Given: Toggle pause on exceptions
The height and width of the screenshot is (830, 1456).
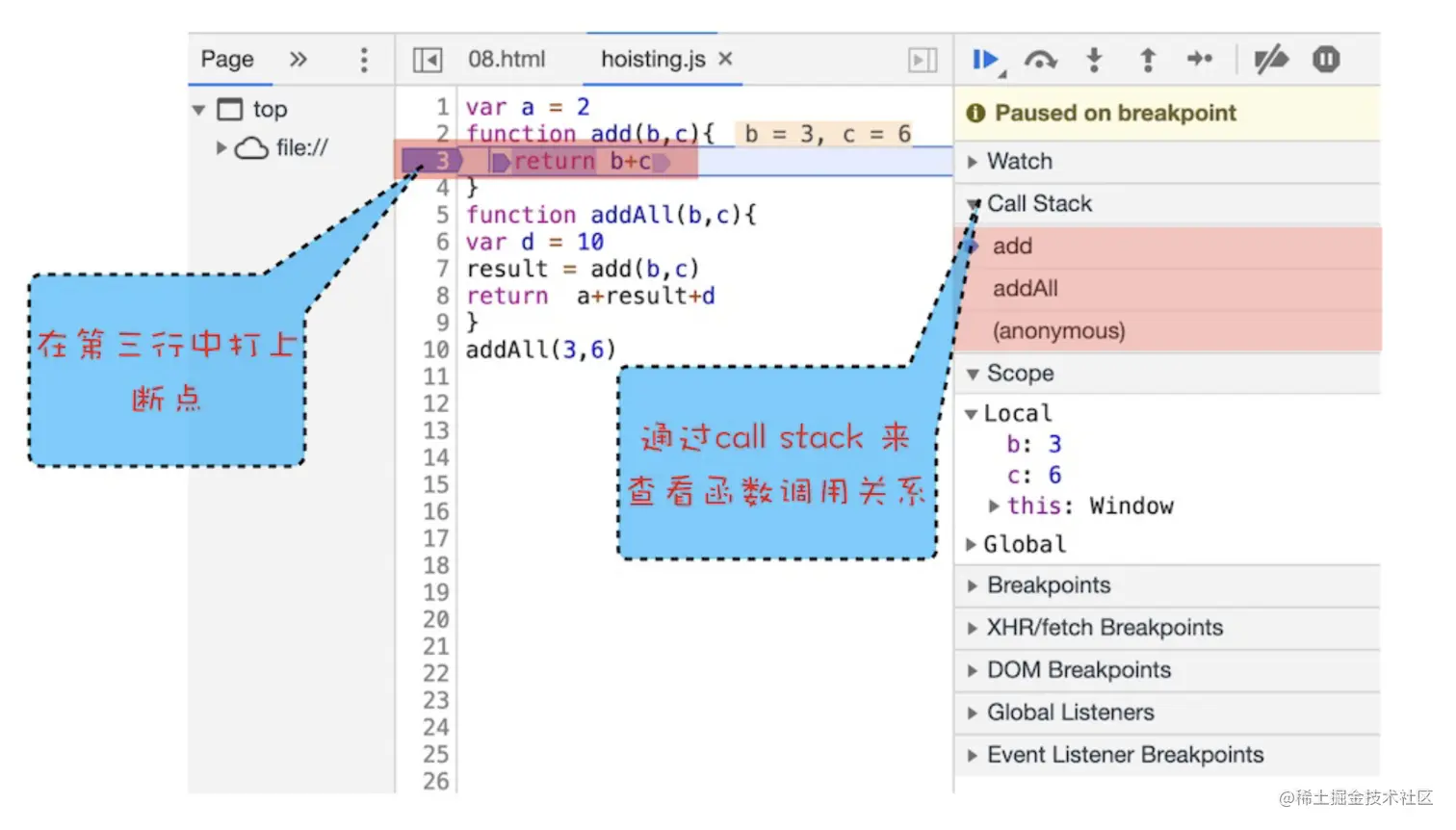Looking at the screenshot, I should point(1326,60).
